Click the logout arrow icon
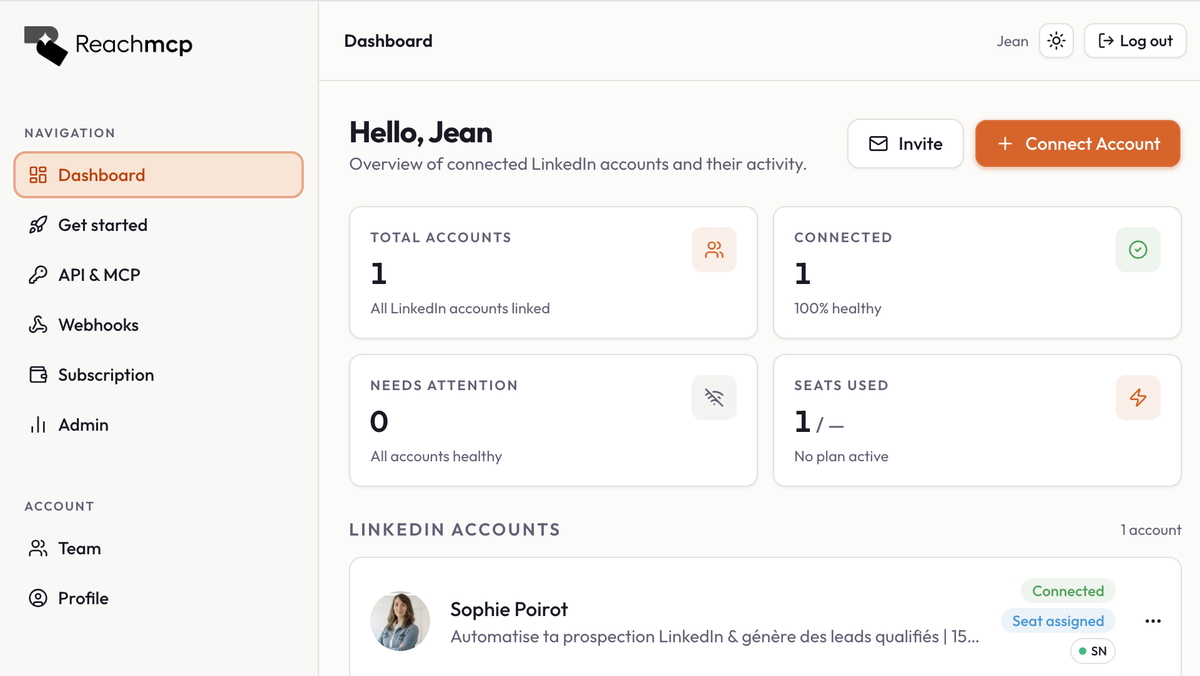 click(x=1106, y=41)
